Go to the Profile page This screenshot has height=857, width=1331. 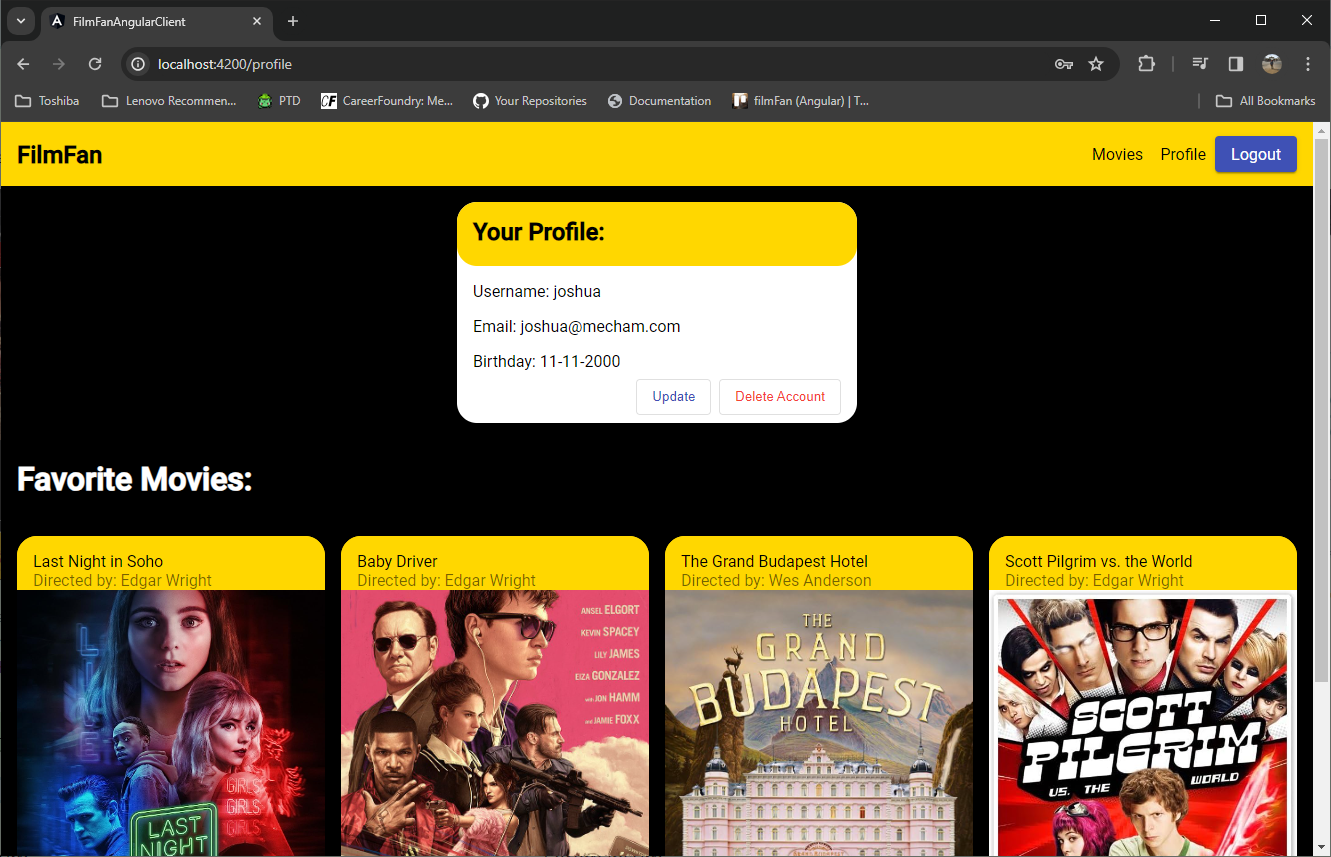tap(1183, 154)
